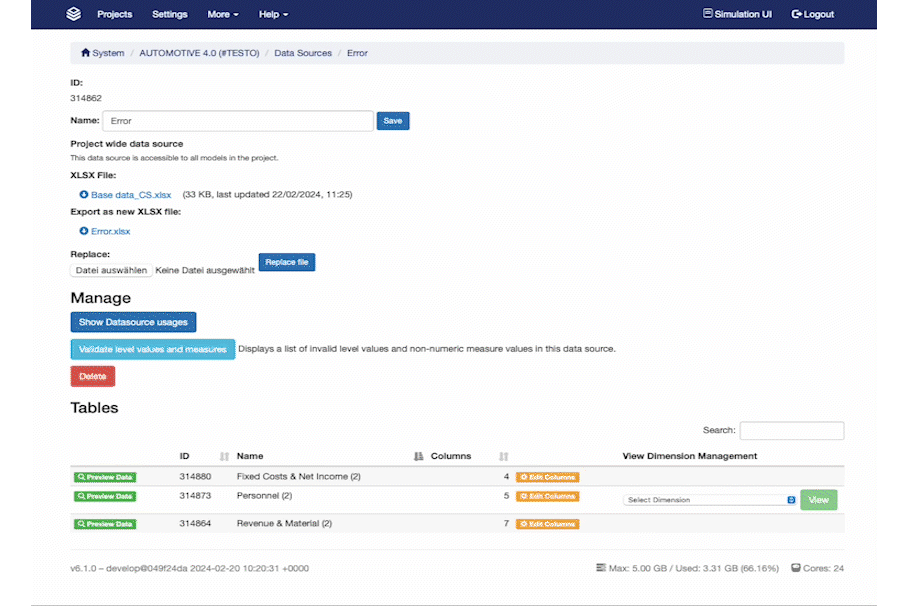Edit columns of Revenue & Material (2)
Screen dimensions: 909x606
click(x=547, y=524)
